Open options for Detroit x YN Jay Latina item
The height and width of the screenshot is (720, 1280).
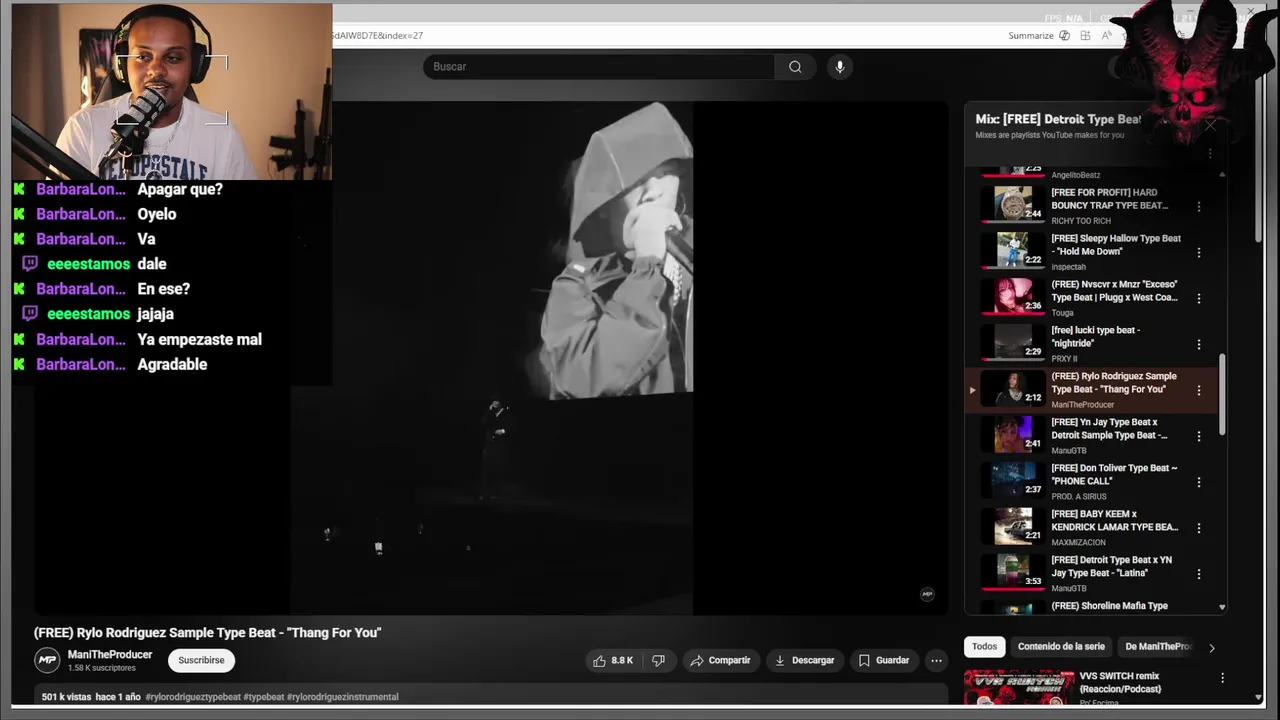tap(1199, 575)
